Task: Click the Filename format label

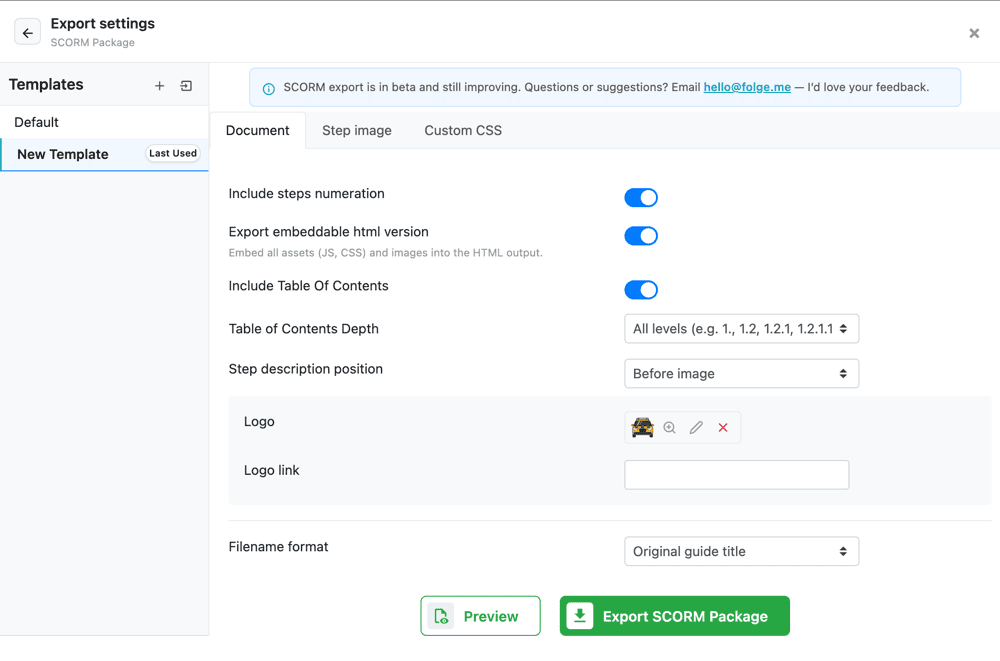Action: tap(278, 547)
